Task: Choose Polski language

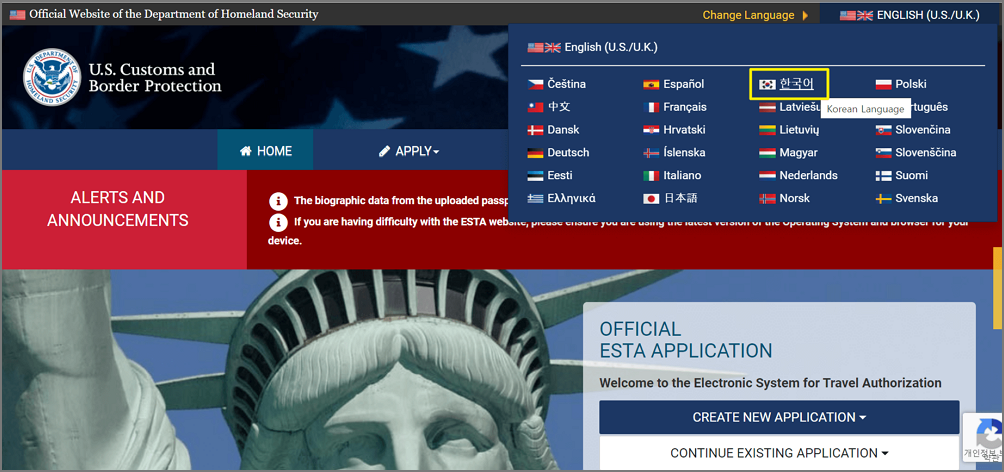Action: [911, 85]
